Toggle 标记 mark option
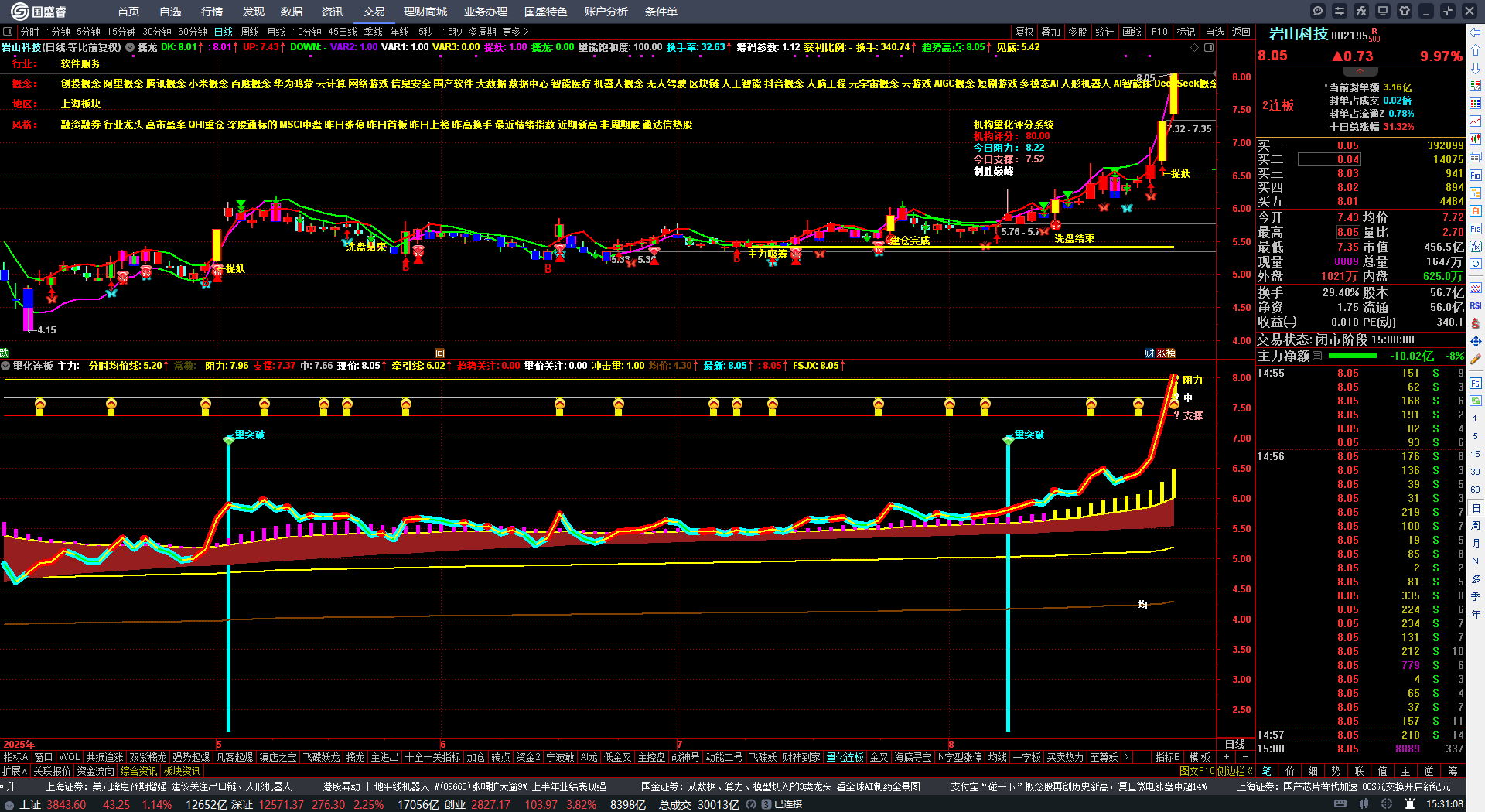Screen dimensions: 1485x812 coord(1186,32)
